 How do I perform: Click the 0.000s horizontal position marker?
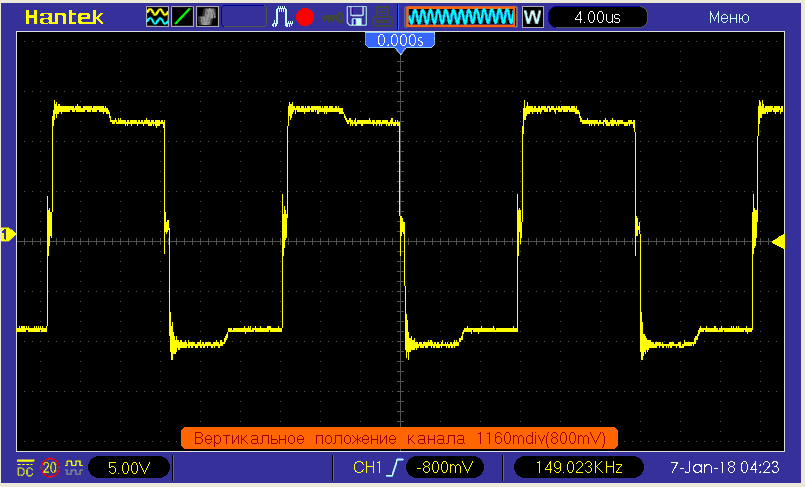pos(400,40)
